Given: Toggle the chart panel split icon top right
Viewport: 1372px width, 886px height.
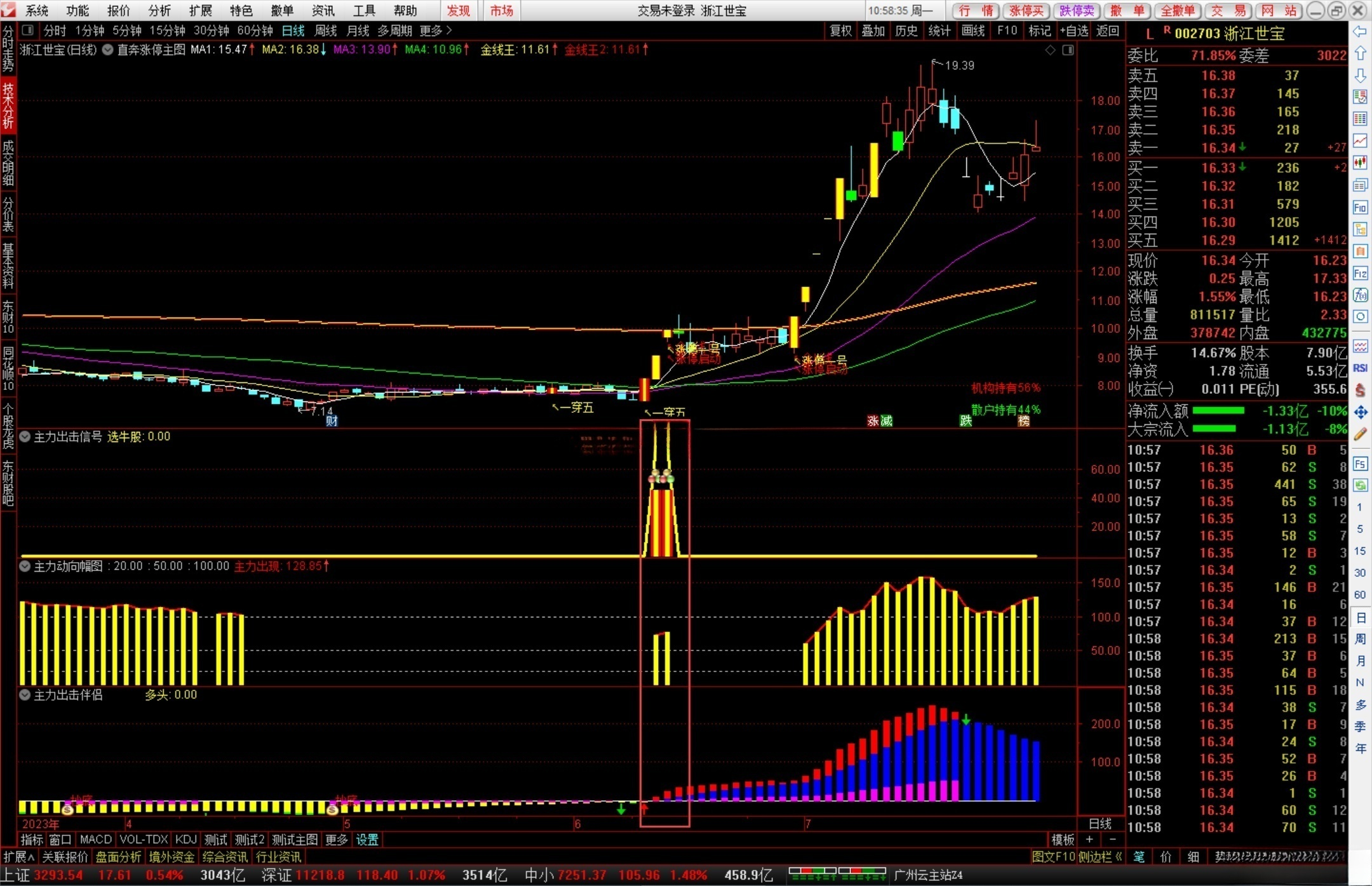Looking at the screenshot, I should click(x=1068, y=50).
